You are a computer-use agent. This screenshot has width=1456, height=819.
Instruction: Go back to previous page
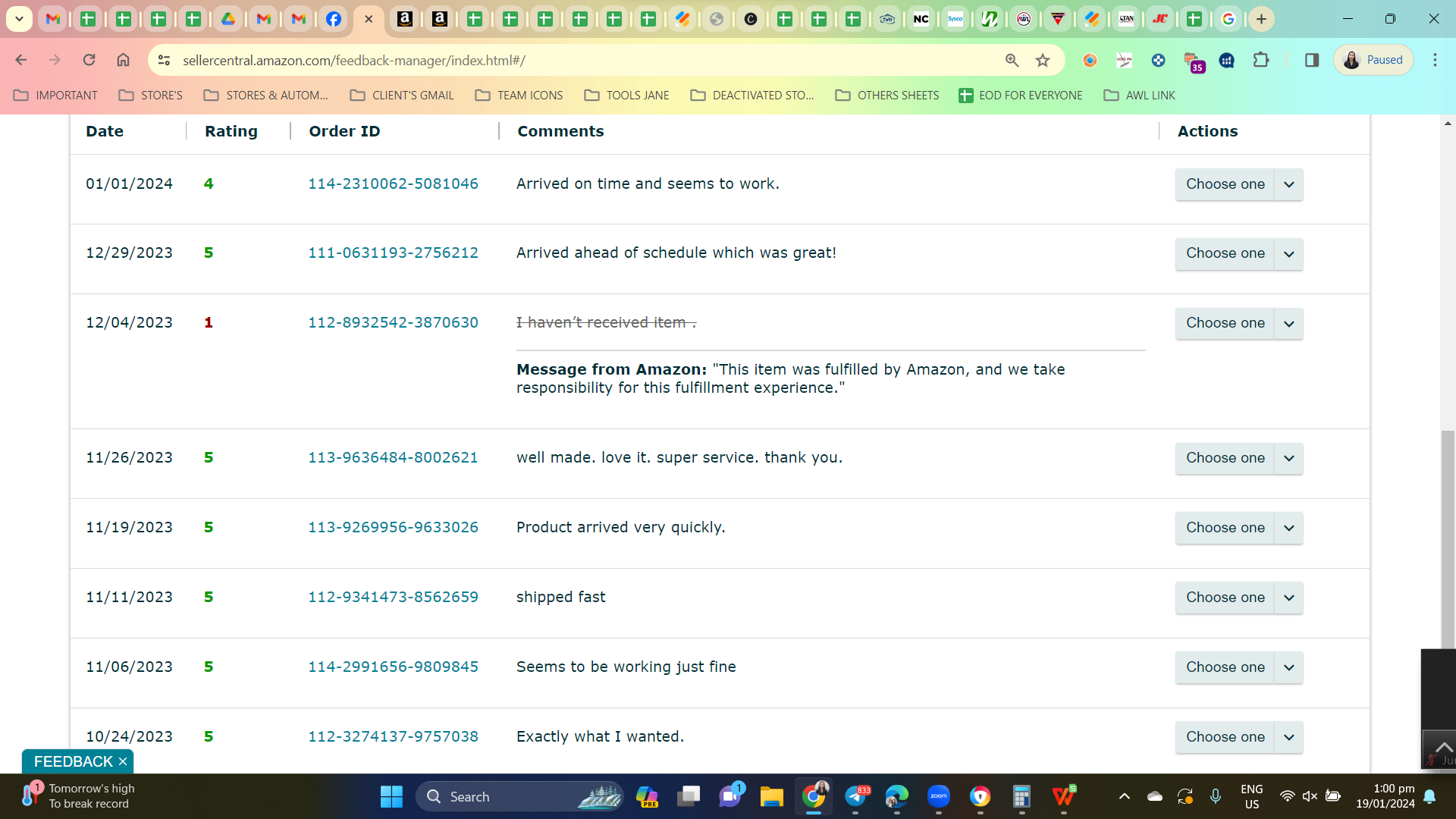click(x=21, y=60)
